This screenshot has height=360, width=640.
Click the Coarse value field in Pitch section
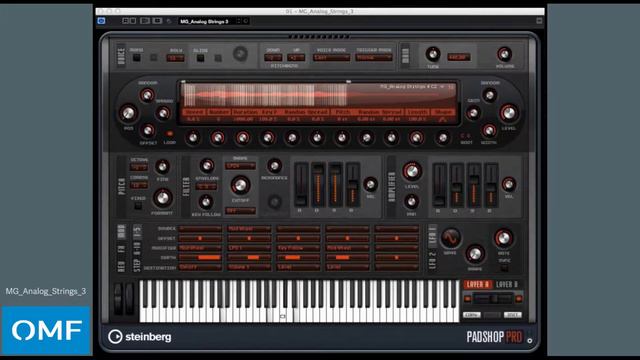point(139,185)
